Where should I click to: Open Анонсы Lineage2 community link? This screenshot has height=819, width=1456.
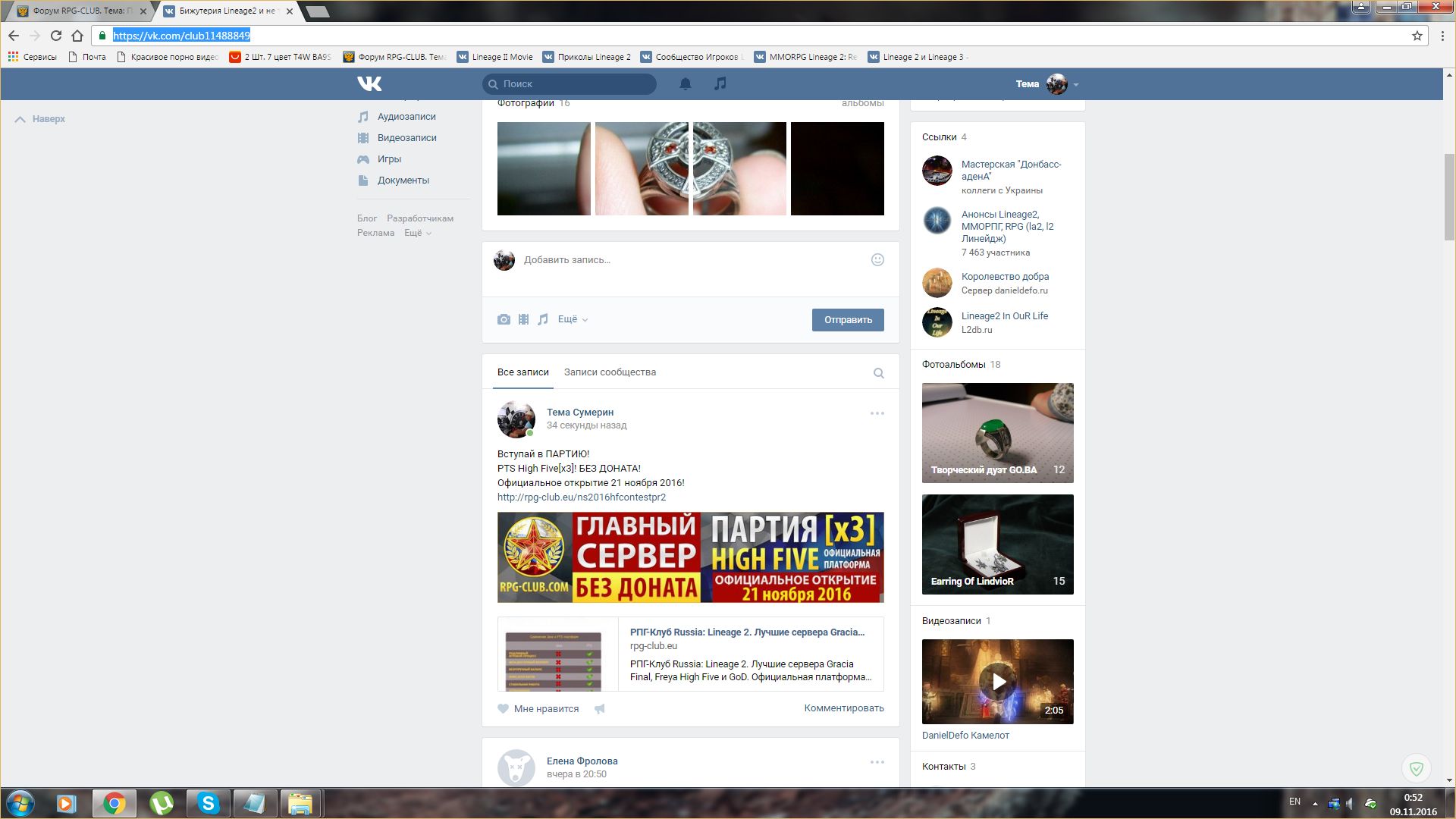coord(1008,227)
